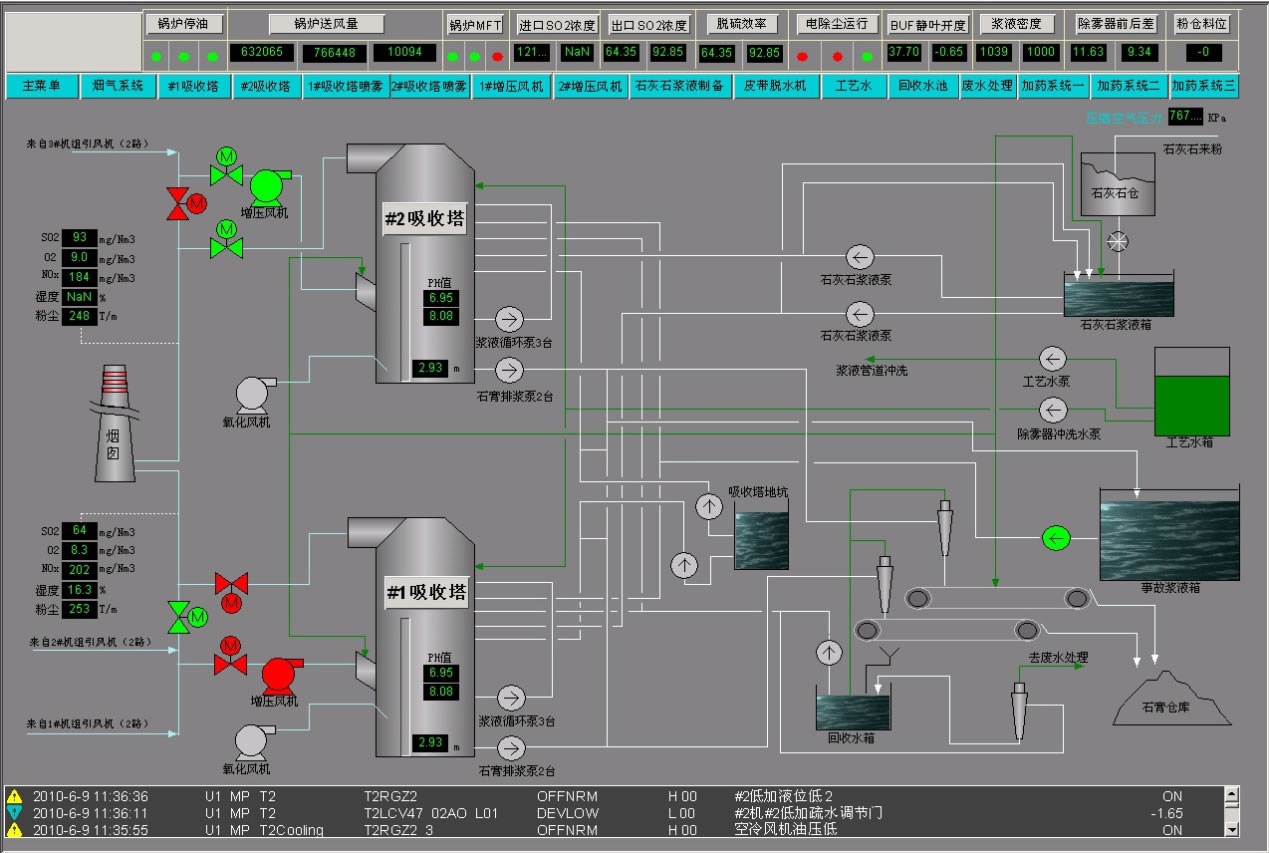This screenshot has width=1269, height=853.
Task: Switch to the 石灰石浆液制备 tab
Action: (680, 87)
